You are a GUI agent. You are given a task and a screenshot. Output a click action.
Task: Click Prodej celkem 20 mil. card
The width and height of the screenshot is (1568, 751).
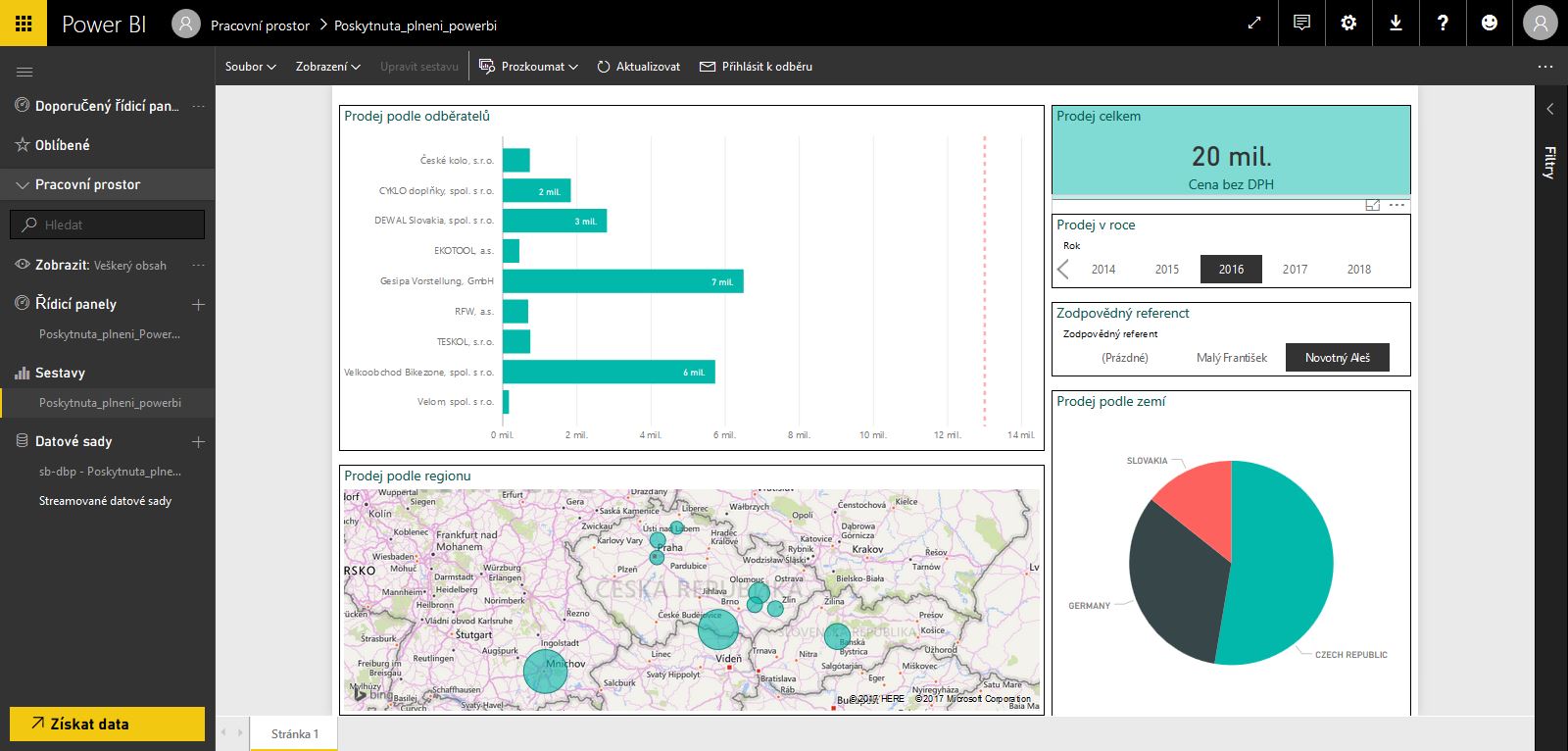(1231, 150)
